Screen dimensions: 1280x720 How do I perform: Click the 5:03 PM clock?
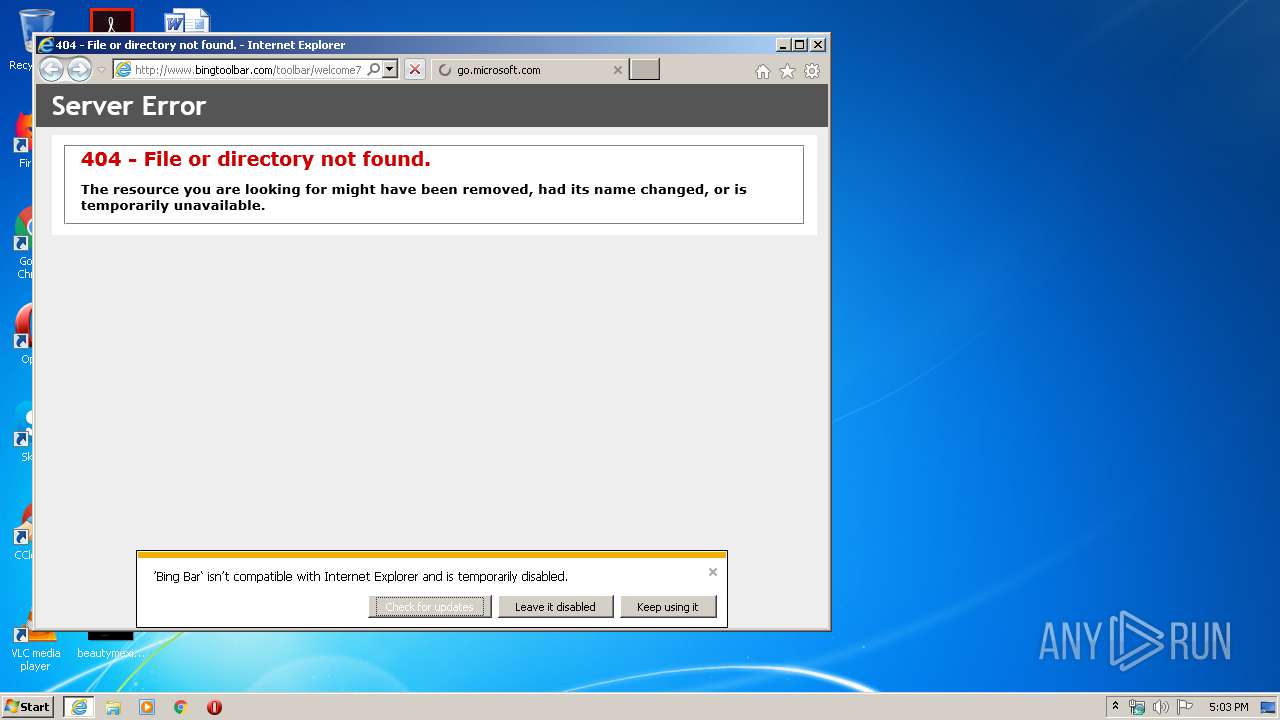click(x=1228, y=707)
